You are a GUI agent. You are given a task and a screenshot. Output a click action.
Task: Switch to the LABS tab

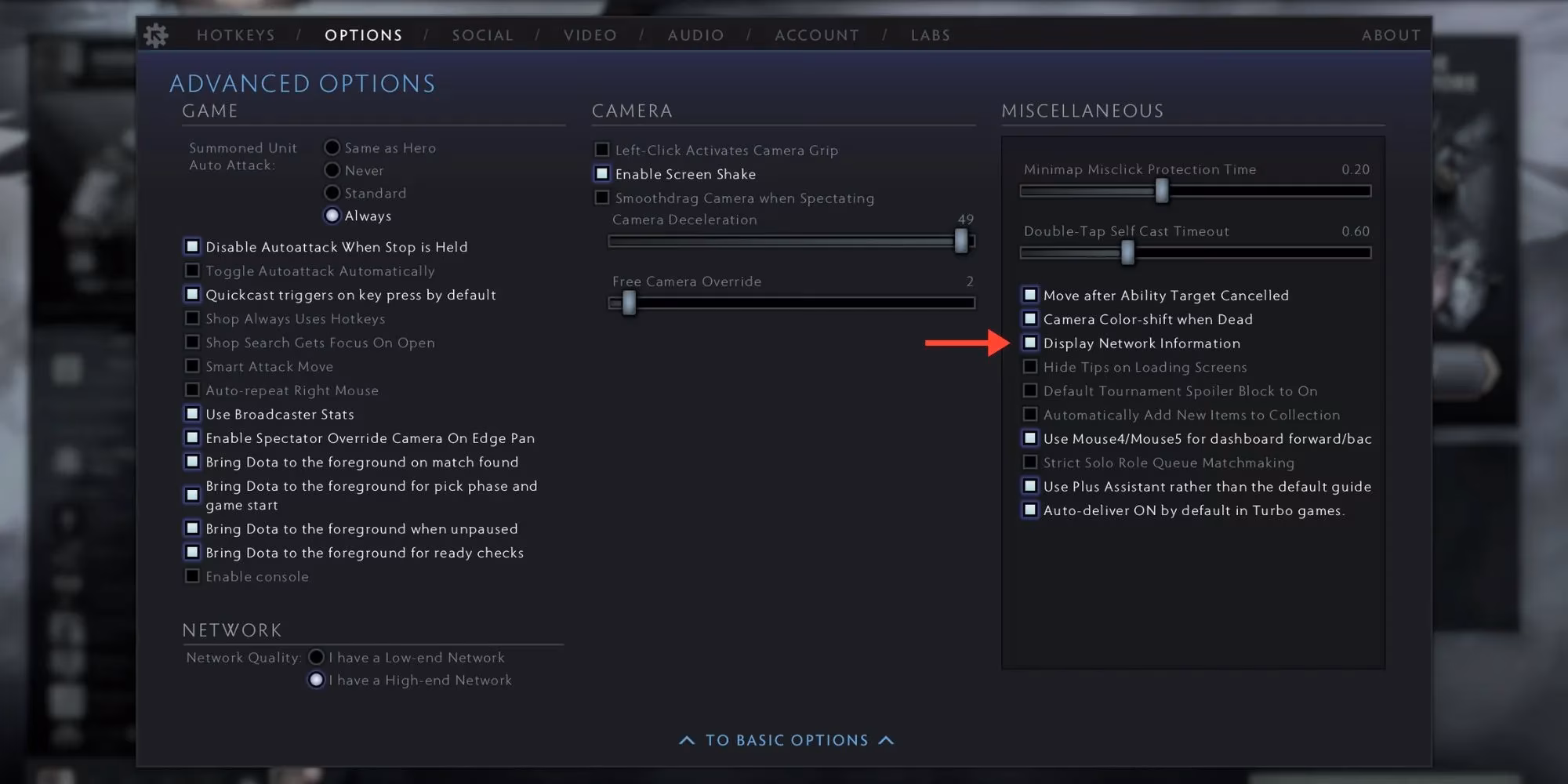pyautogui.click(x=930, y=35)
